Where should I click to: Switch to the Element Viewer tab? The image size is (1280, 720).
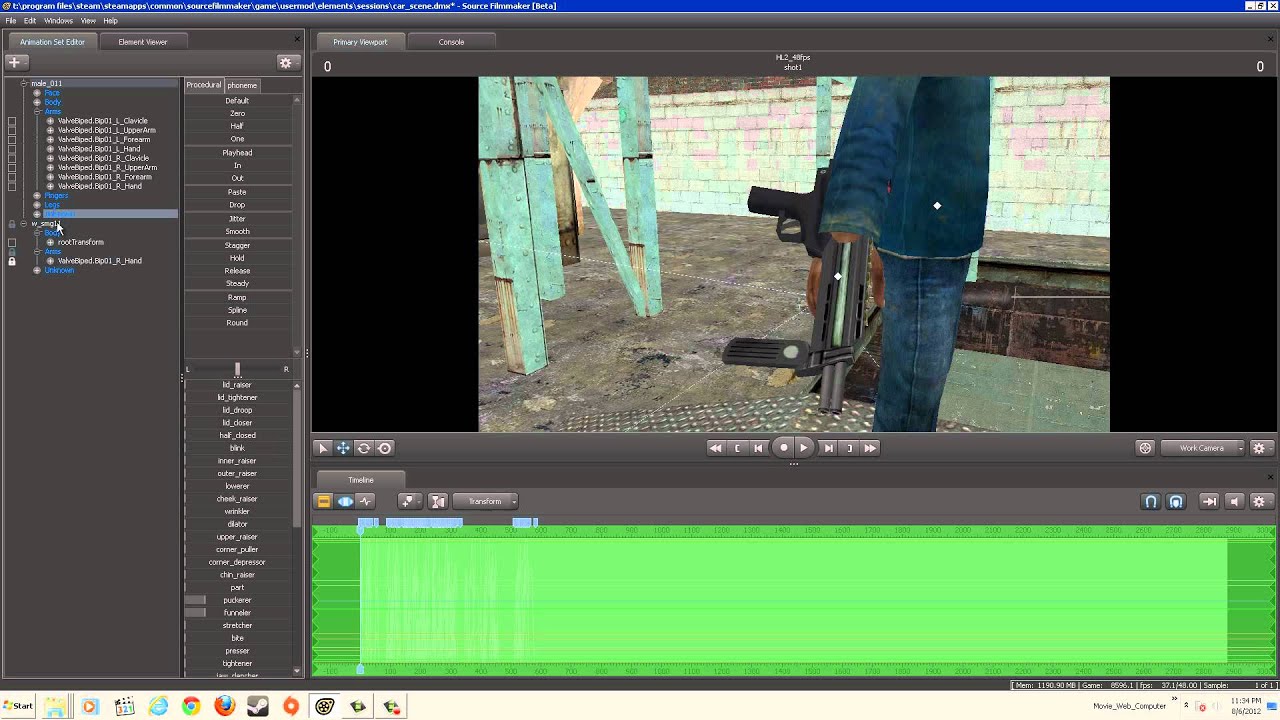(x=143, y=42)
